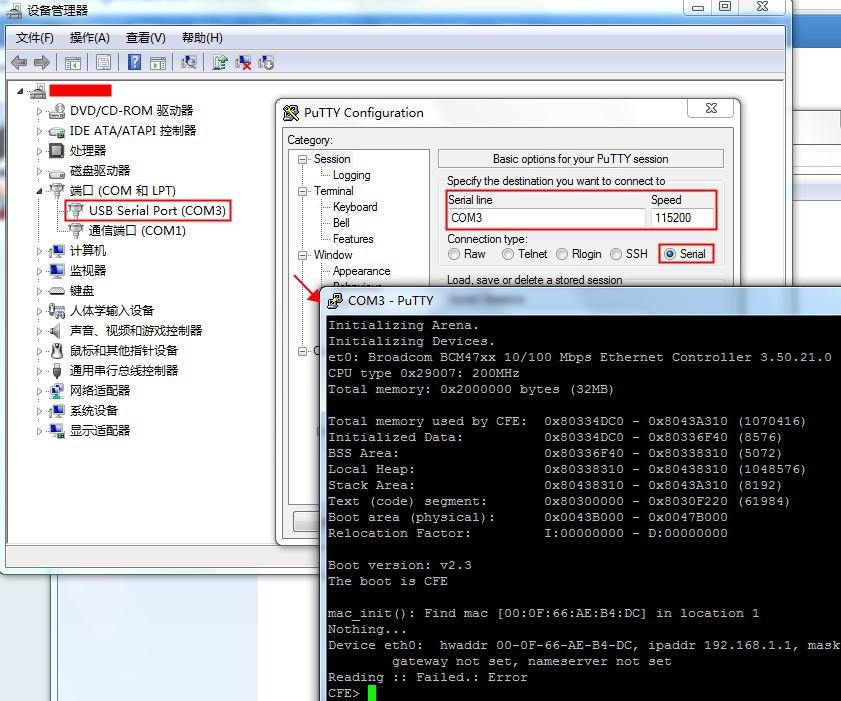Click the 'Boot version: v2.3' terminal line
Viewport: 841px width, 701px height.
(400, 565)
